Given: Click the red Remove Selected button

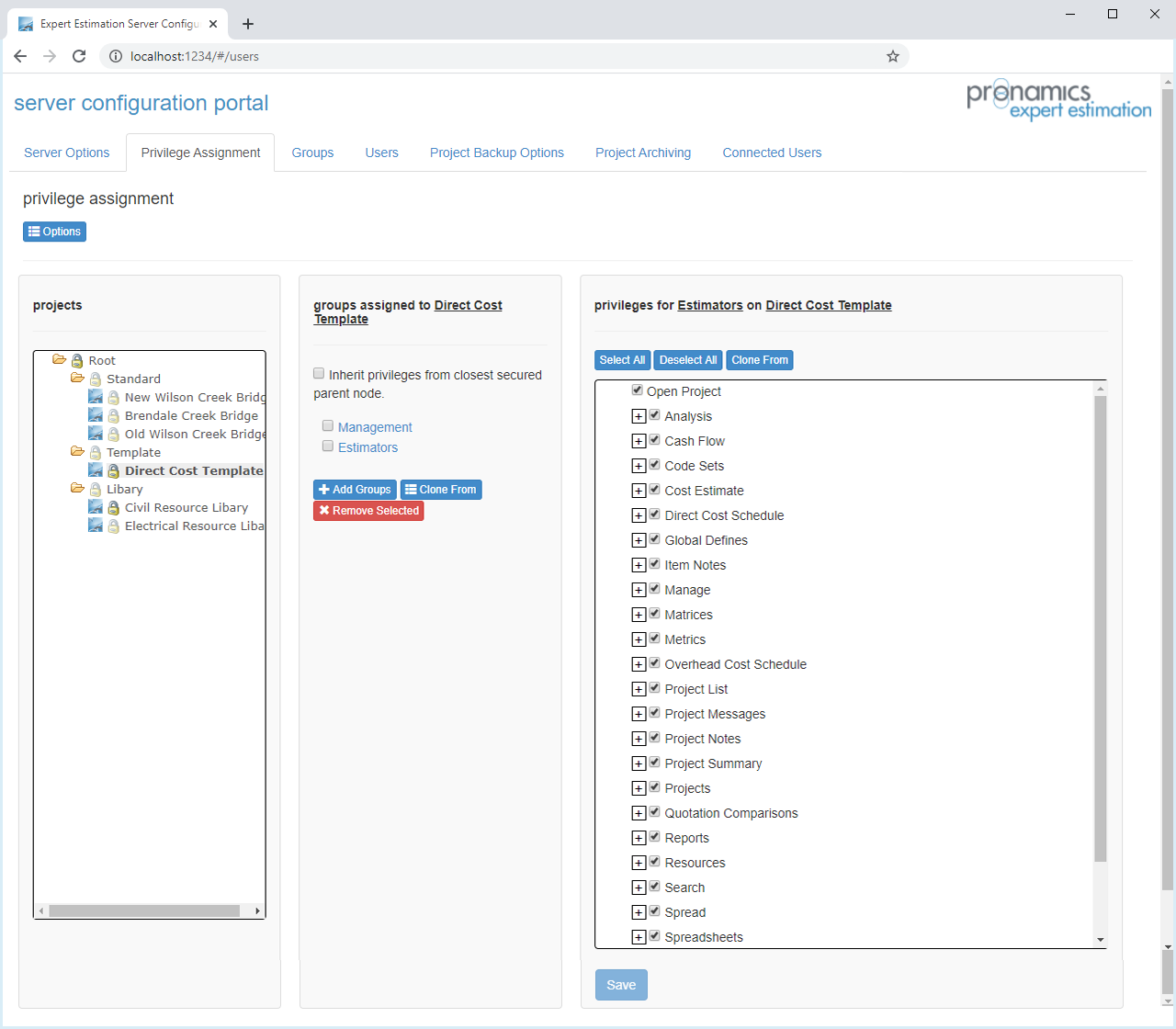Looking at the screenshot, I should click(368, 511).
